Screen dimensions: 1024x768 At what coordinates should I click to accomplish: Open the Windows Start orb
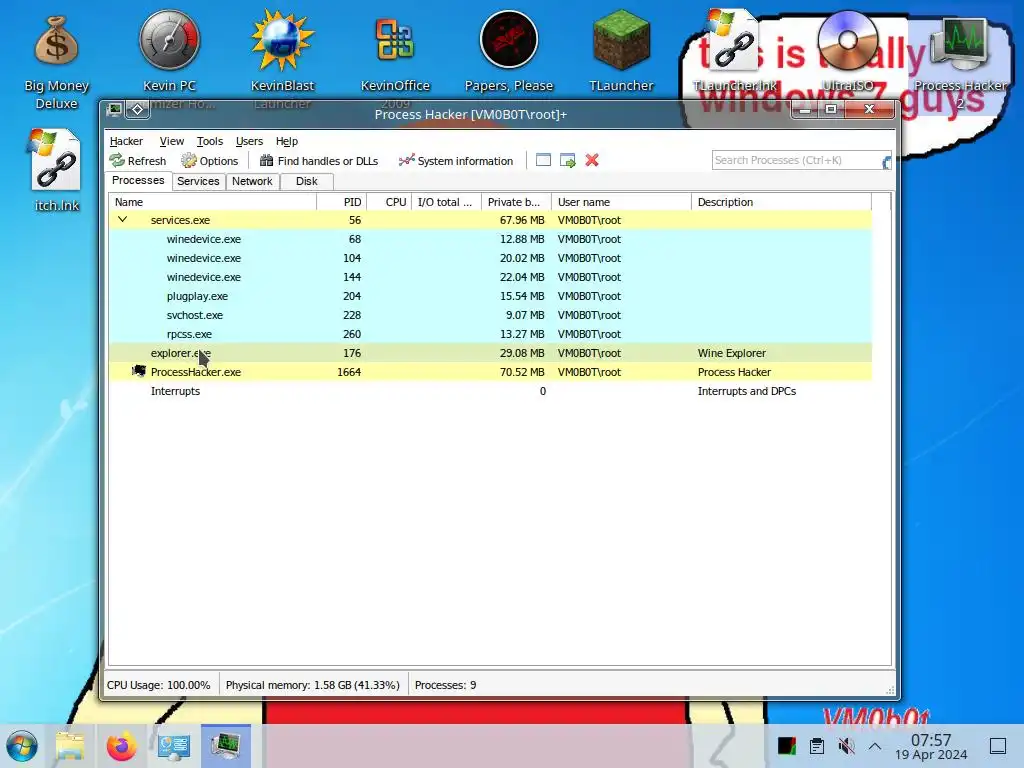coord(22,746)
